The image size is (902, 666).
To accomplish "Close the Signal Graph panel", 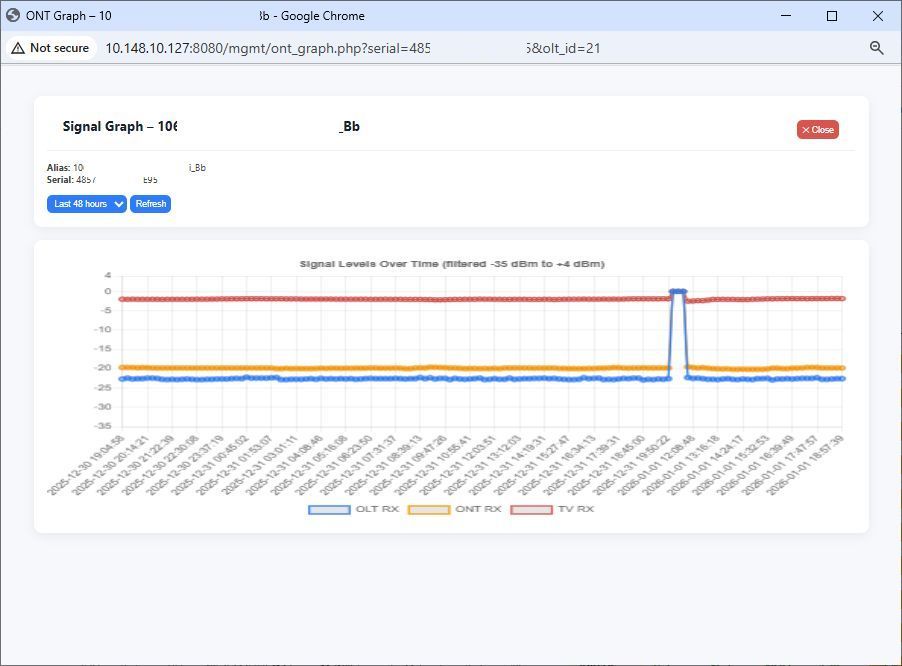I will [x=817, y=129].
